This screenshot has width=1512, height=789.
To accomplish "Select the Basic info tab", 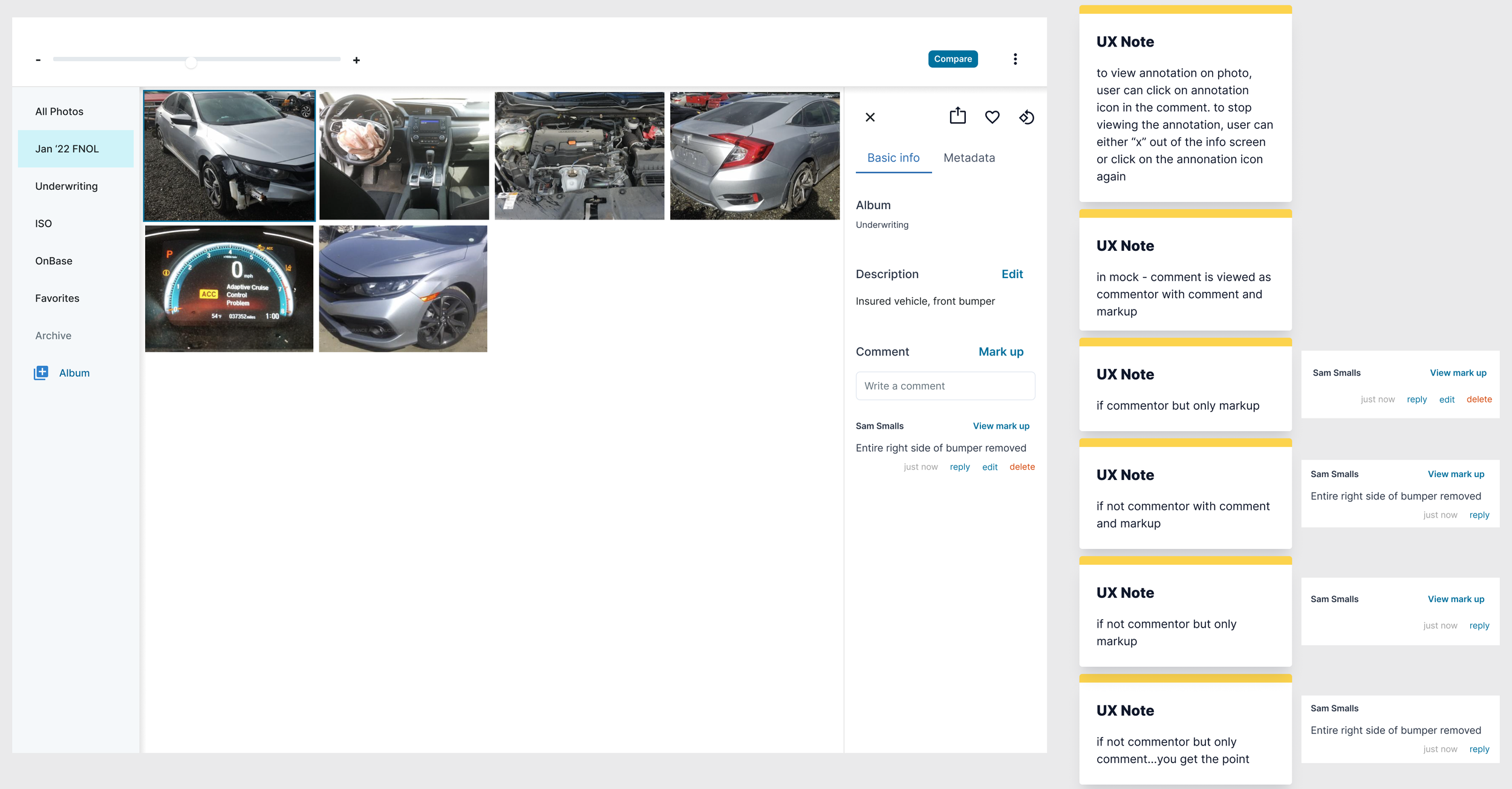I will pyautogui.click(x=893, y=158).
